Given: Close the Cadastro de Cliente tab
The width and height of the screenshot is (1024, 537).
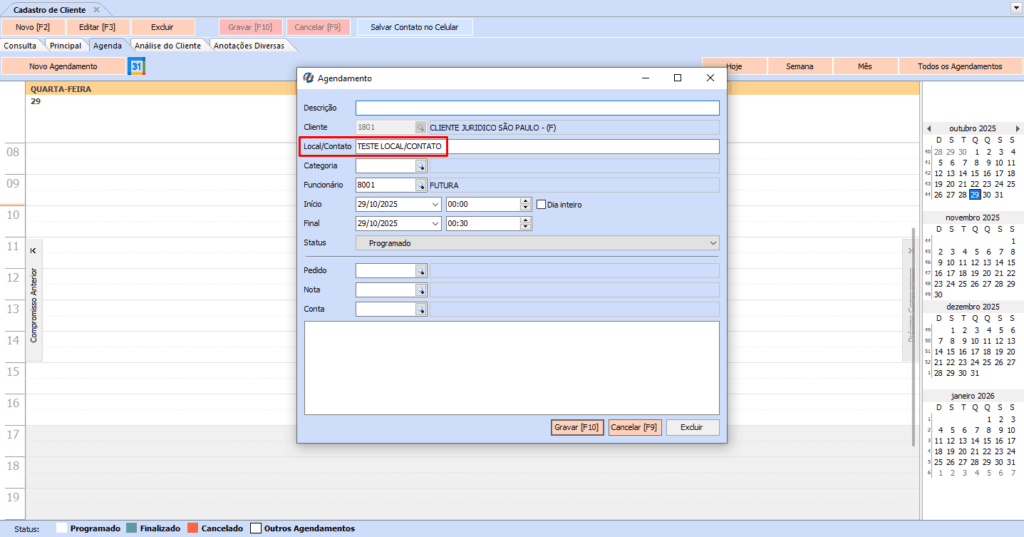Looking at the screenshot, I should 97,8.
